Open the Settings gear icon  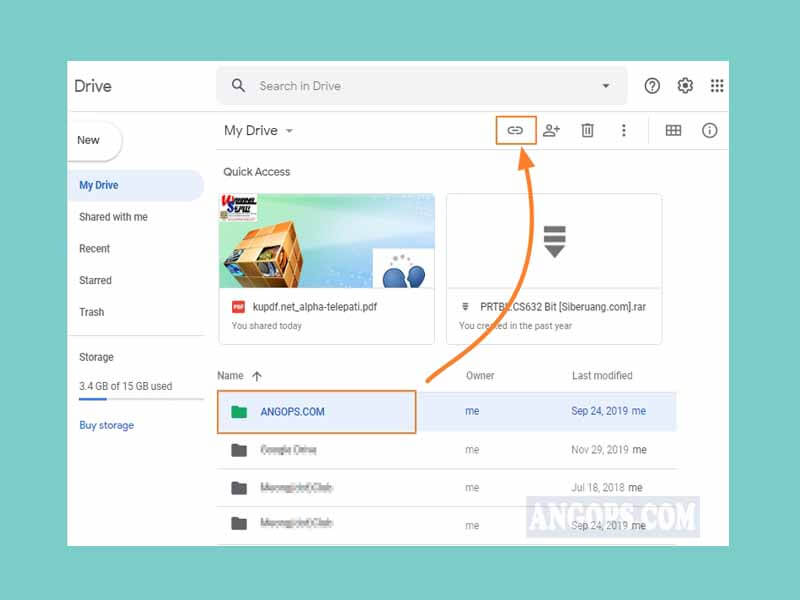click(685, 85)
